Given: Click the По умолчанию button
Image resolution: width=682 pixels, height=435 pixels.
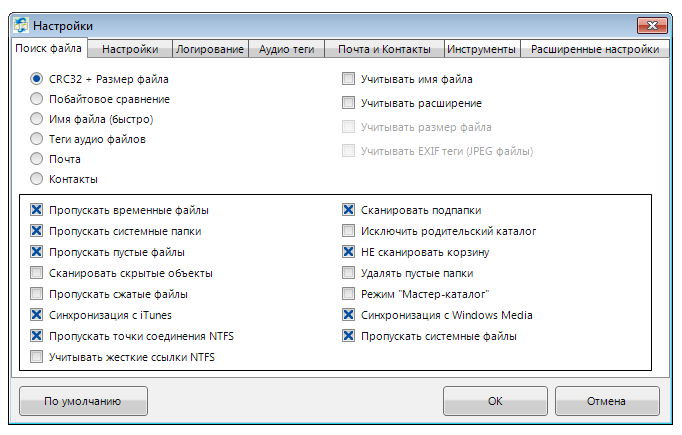Looking at the screenshot, I should [x=83, y=401].
